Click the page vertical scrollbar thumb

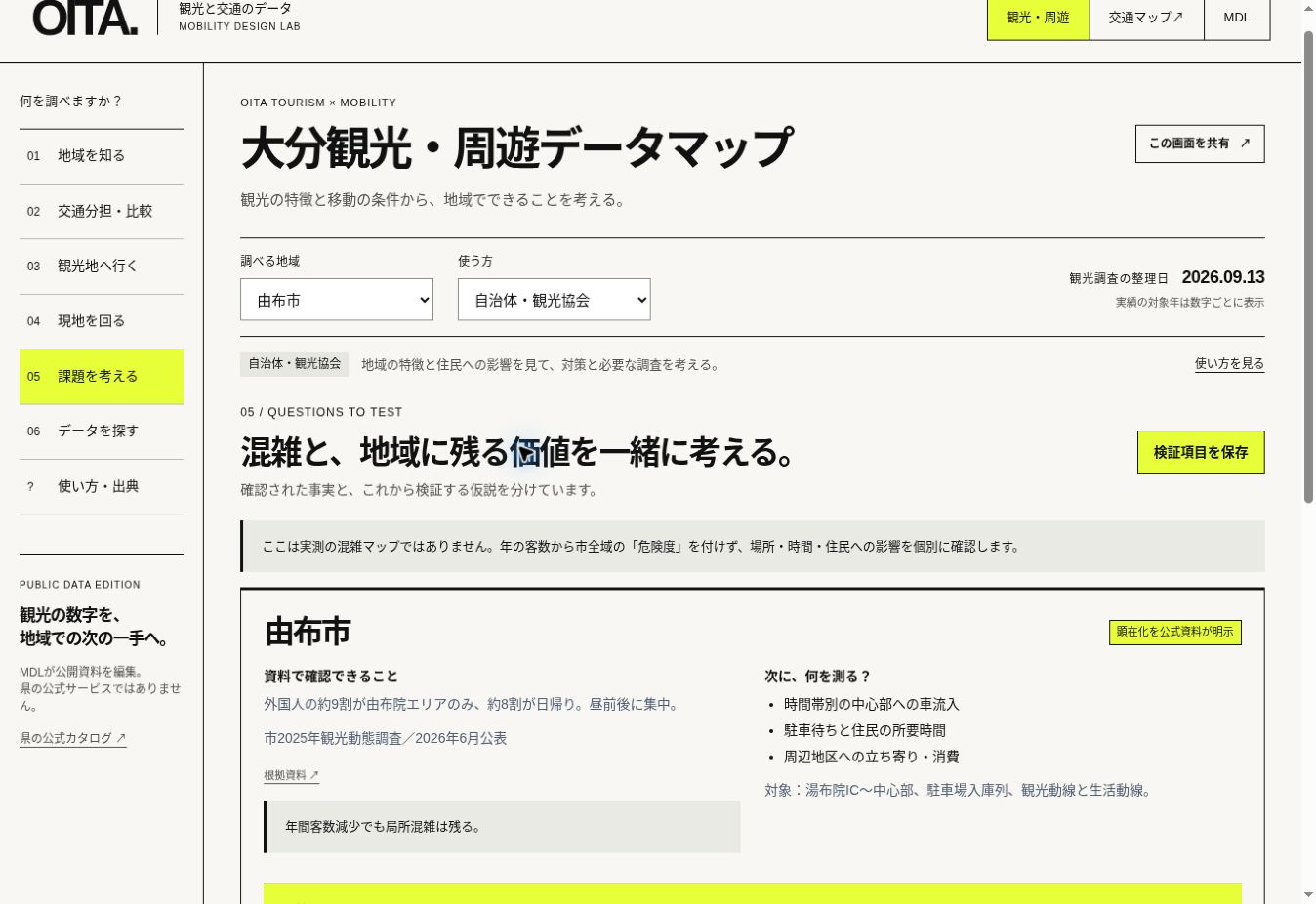[x=1308, y=266]
